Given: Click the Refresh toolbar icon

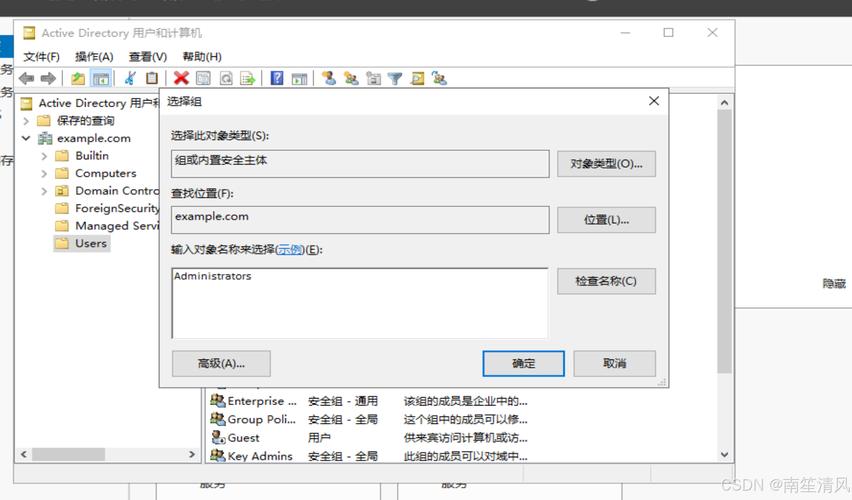Looking at the screenshot, I should coord(226,79).
